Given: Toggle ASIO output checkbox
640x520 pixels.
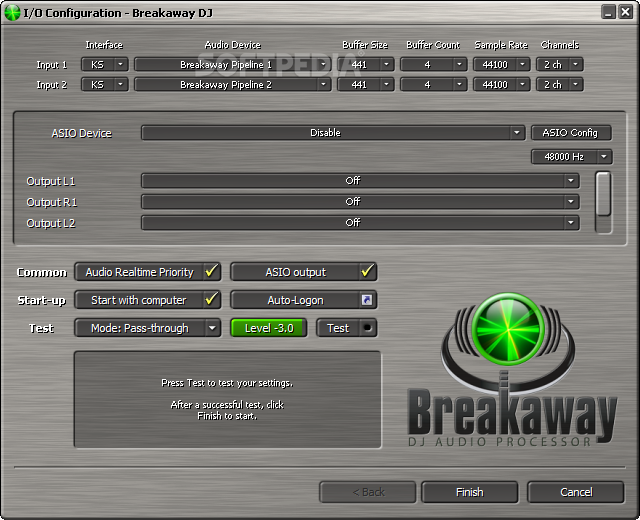Looking at the screenshot, I should pos(304,272).
